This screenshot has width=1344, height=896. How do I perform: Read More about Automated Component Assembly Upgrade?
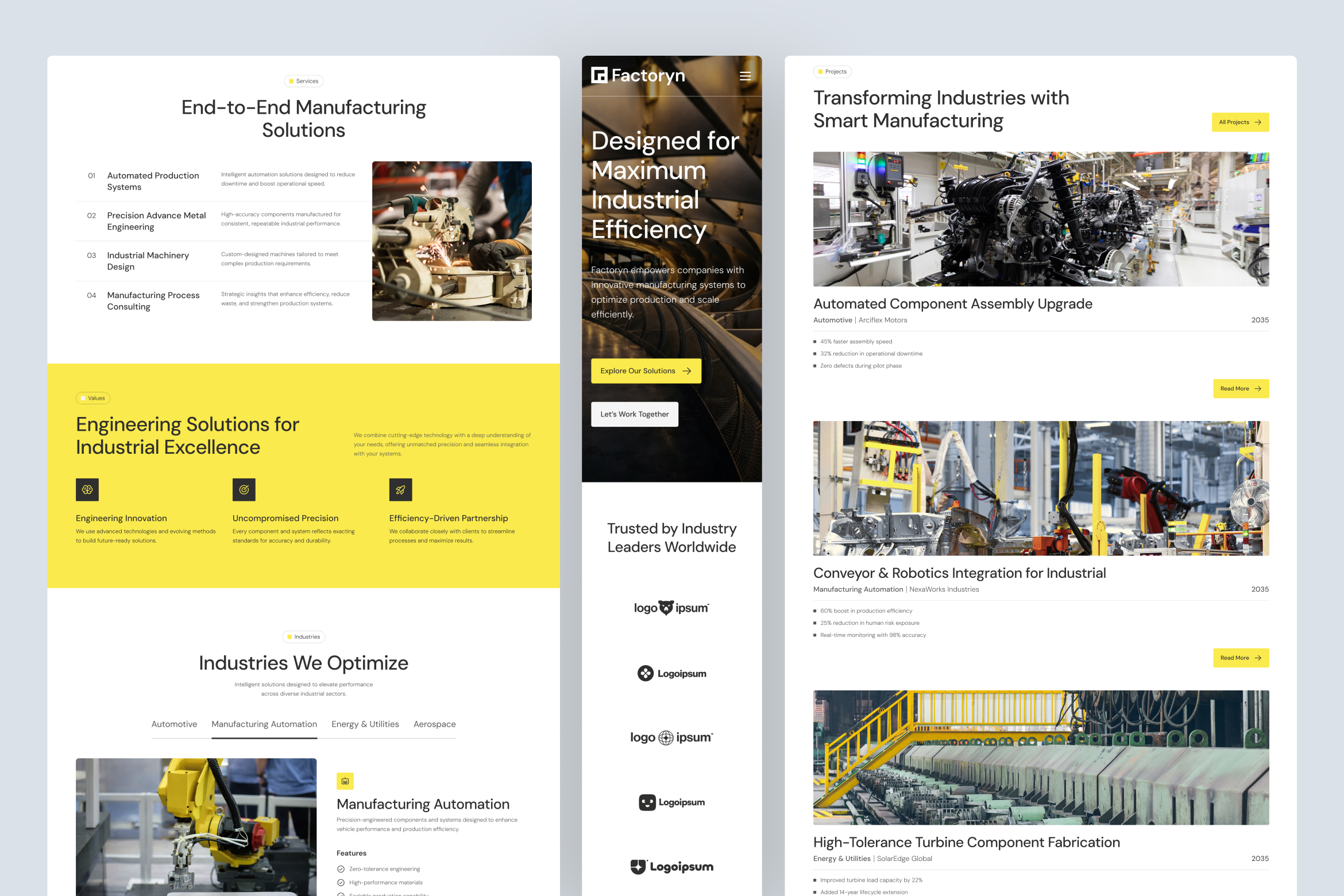[1241, 389]
